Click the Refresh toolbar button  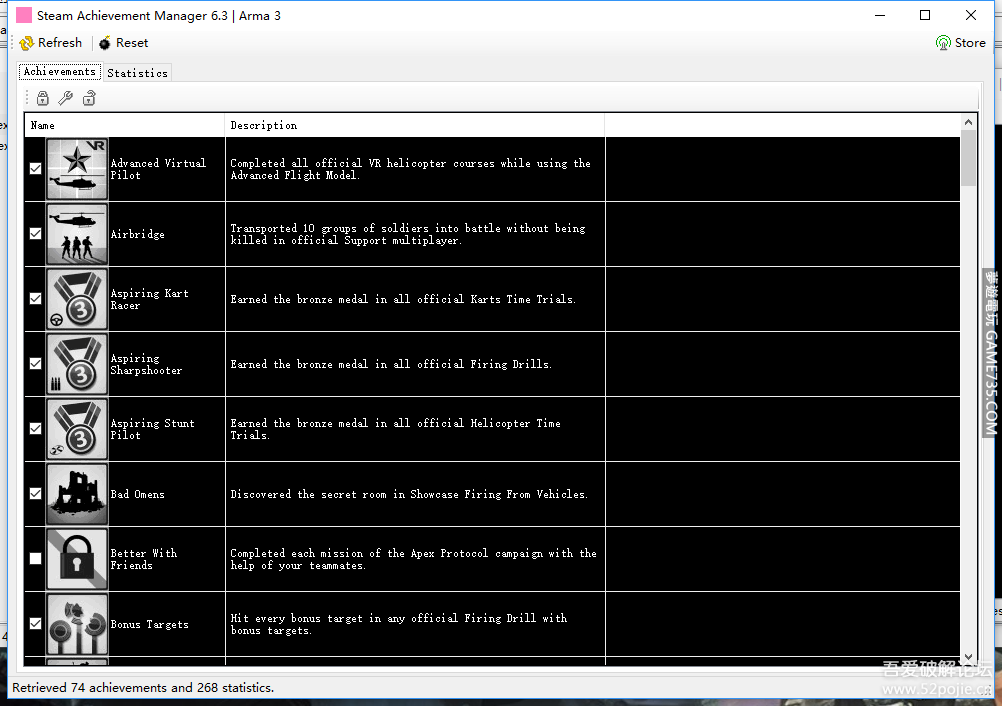(x=51, y=43)
